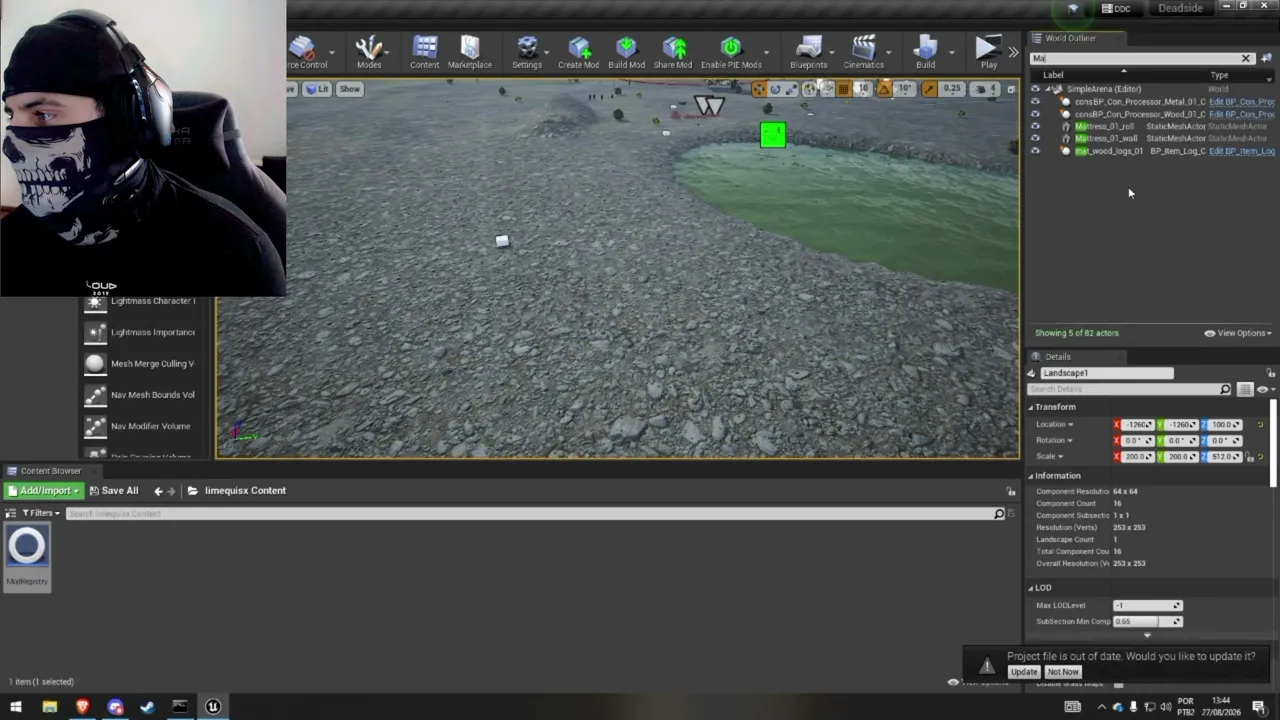This screenshot has width=1280, height=720.
Task: Open the Details property matrix grid icon
Action: [x=1244, y=389]
